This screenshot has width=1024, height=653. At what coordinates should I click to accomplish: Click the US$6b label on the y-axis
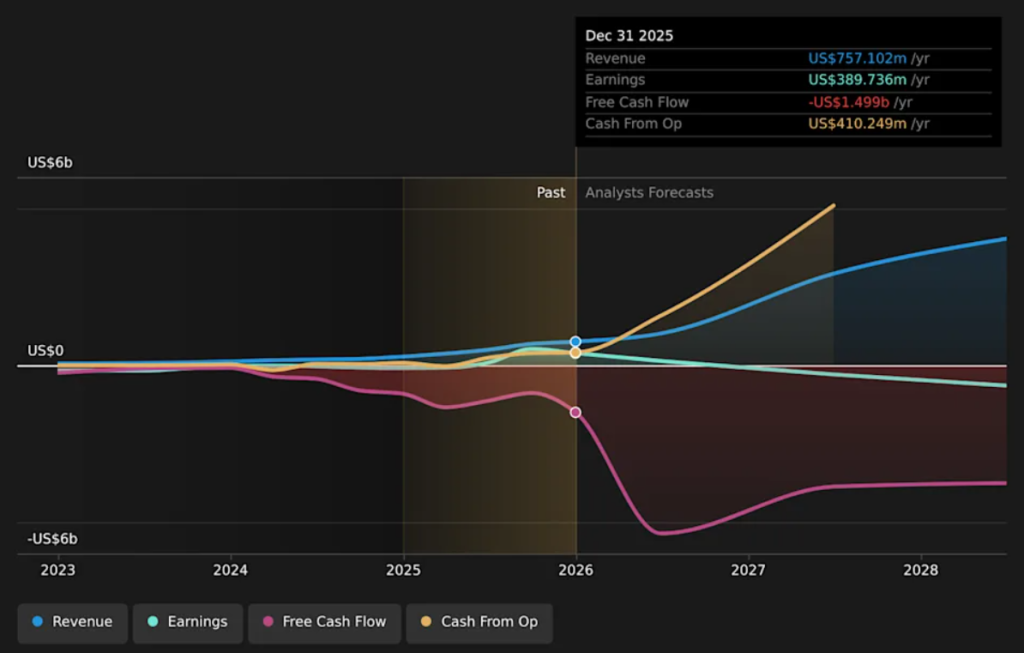tap(50, 161)
